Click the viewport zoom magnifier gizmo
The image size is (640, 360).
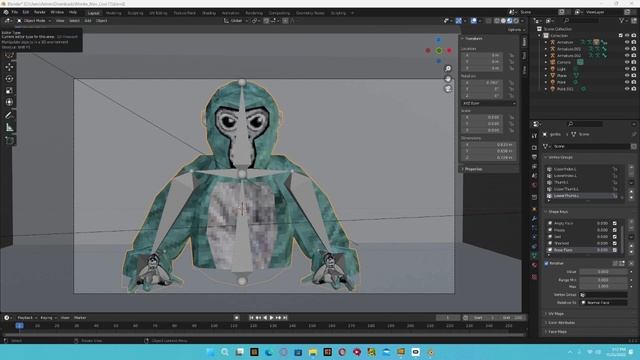coord(448,69)
